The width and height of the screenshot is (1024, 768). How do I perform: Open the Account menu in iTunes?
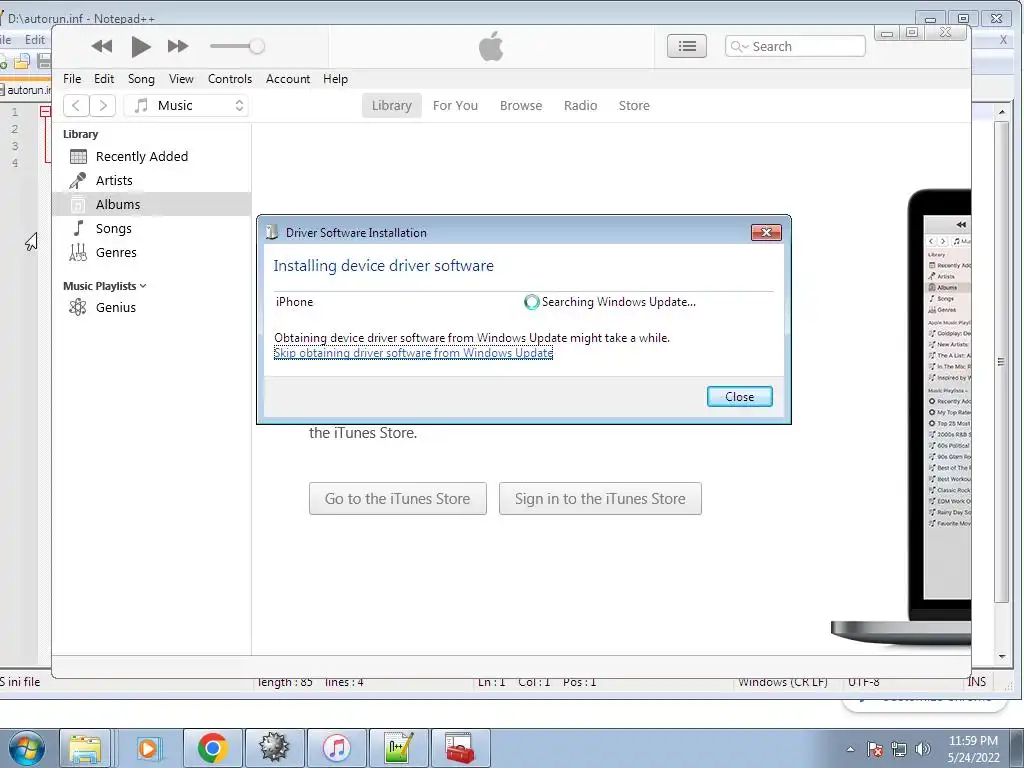click(x=288, y=79)
